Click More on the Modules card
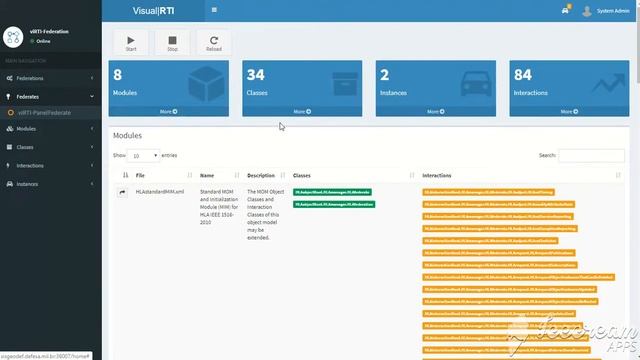Image resolution: width=640 pixels, height=360 pixels. tap(169, 111)
